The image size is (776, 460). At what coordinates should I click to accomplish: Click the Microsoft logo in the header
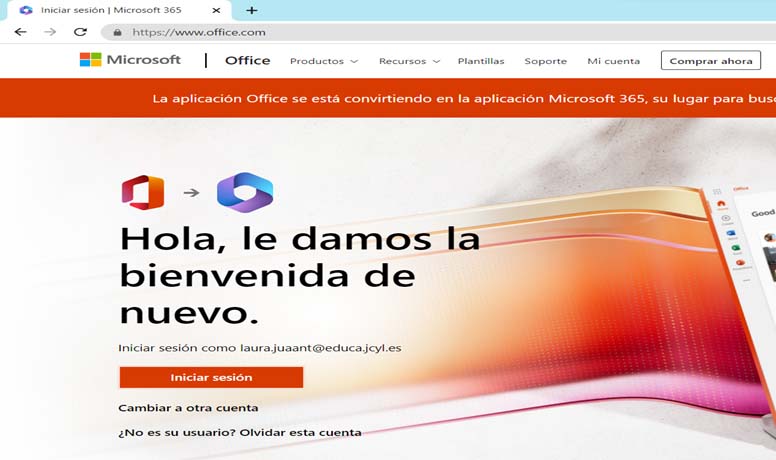coord(130,60)
